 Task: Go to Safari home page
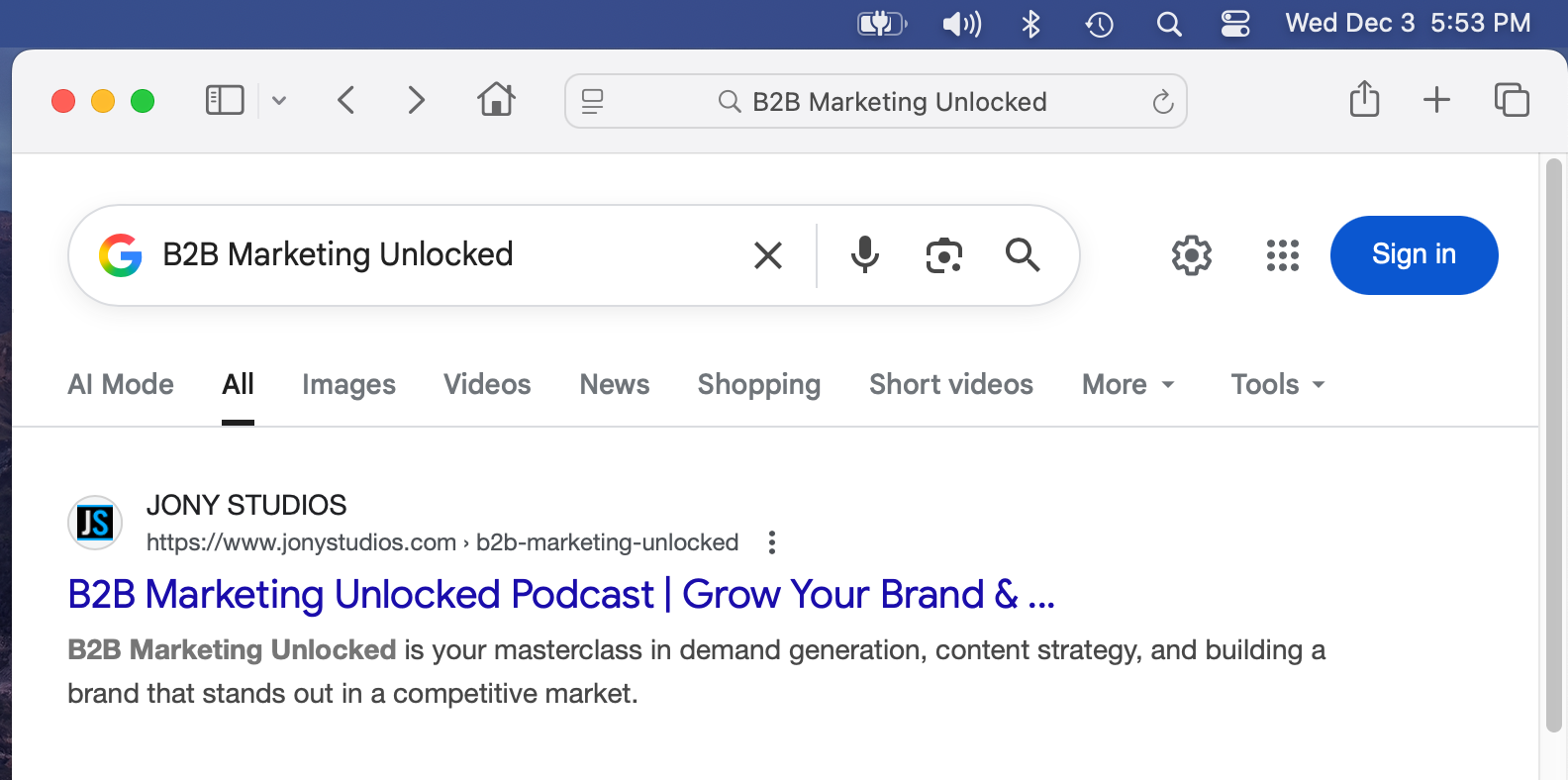tap(497, 99)
